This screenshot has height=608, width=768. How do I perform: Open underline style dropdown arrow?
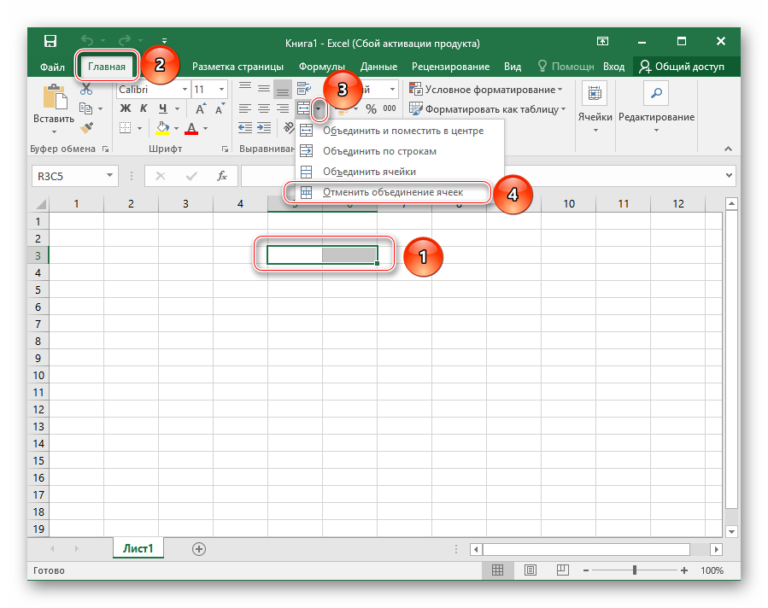[x=177, y=109]
